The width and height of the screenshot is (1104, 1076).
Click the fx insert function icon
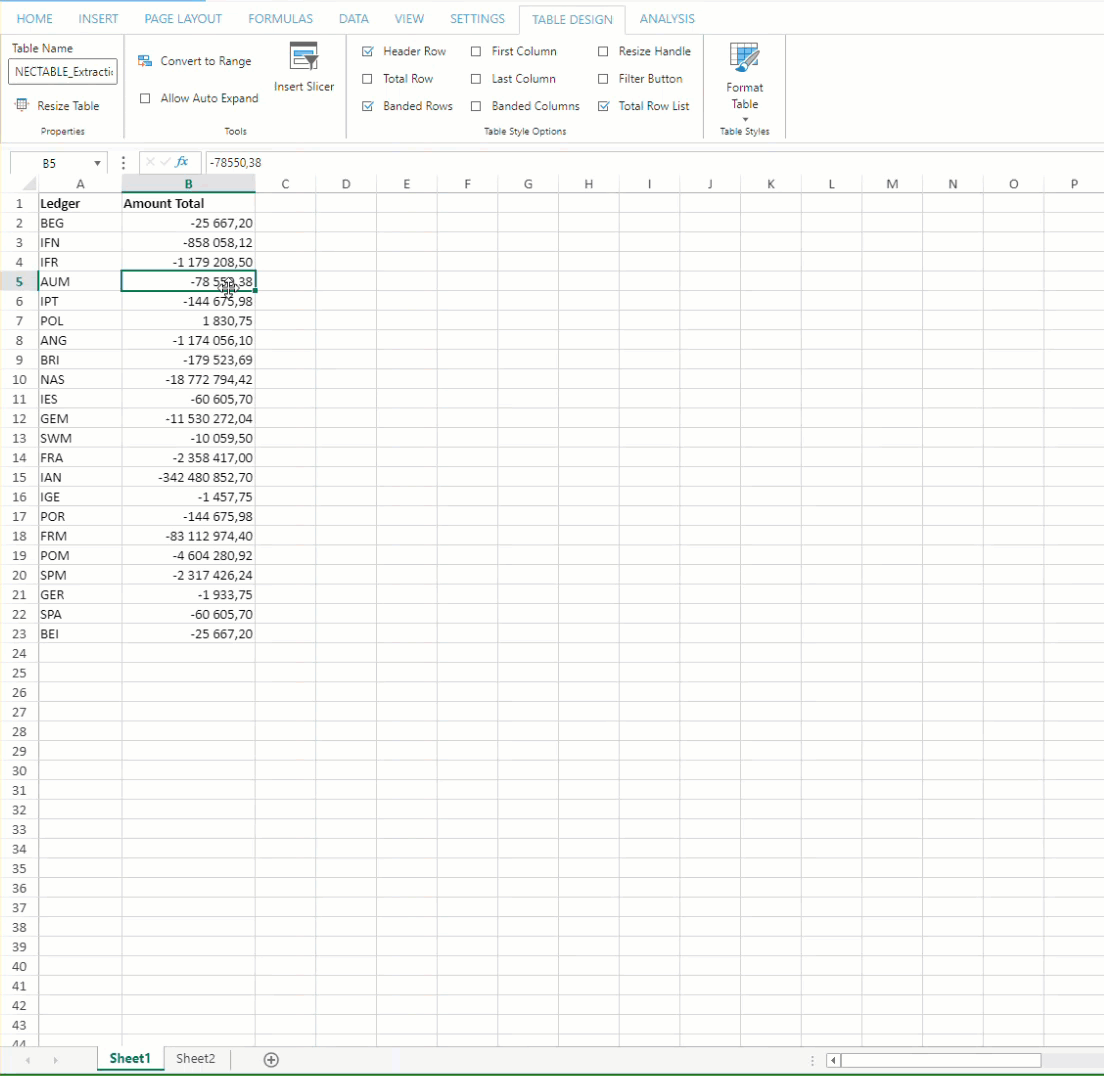(x=182, y=162)
